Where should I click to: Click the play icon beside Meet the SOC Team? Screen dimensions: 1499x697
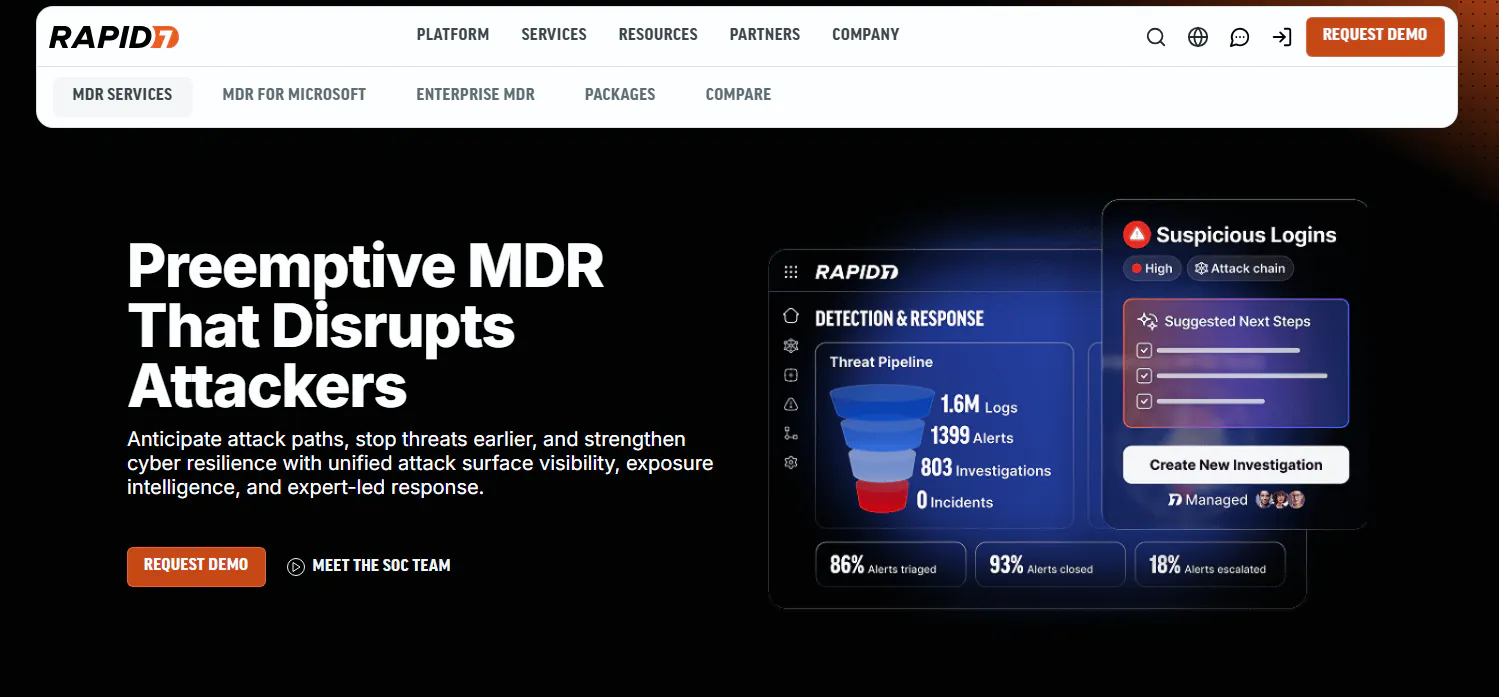click(x=296, y=566)
